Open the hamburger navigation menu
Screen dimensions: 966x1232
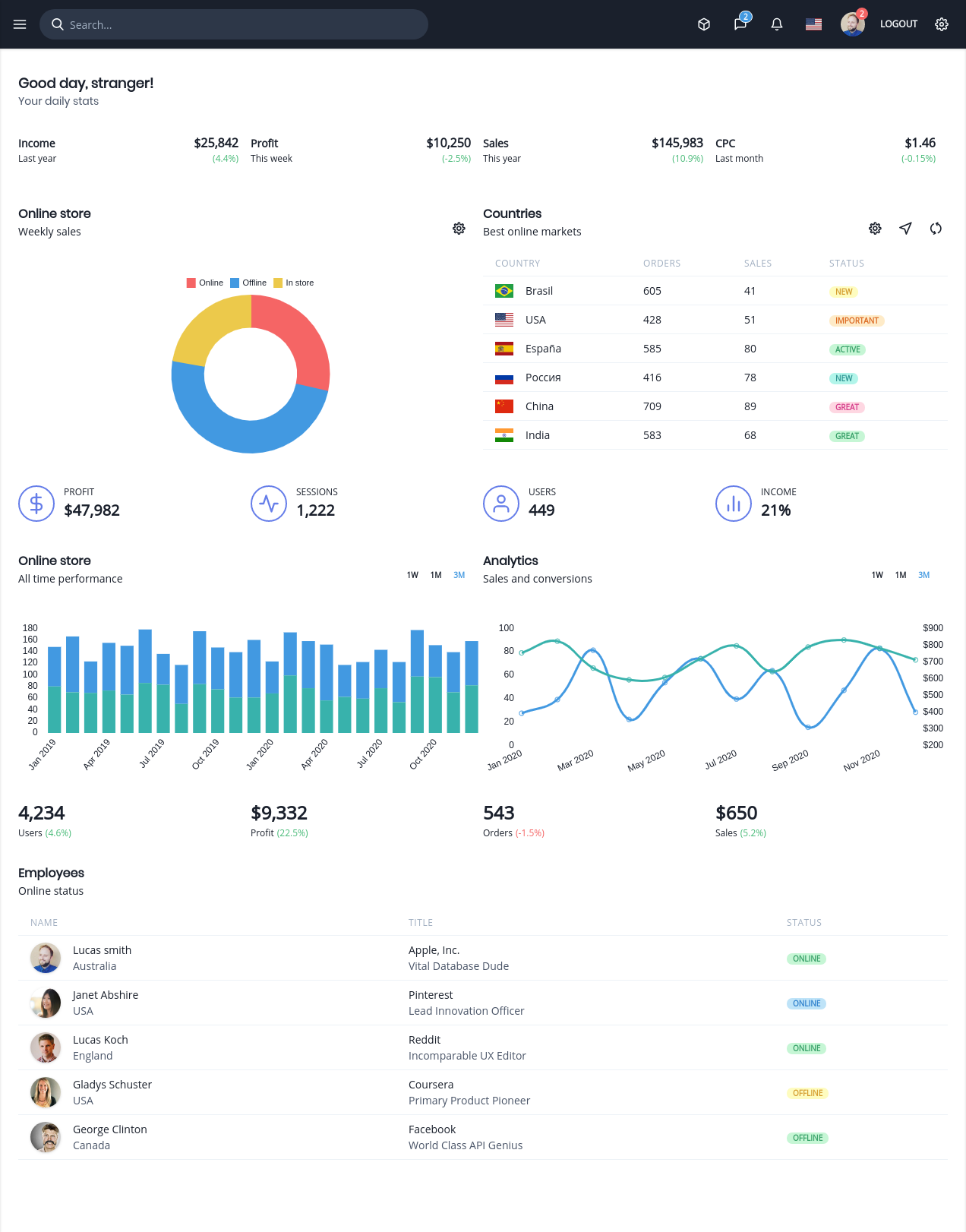(x=20, y=24)
